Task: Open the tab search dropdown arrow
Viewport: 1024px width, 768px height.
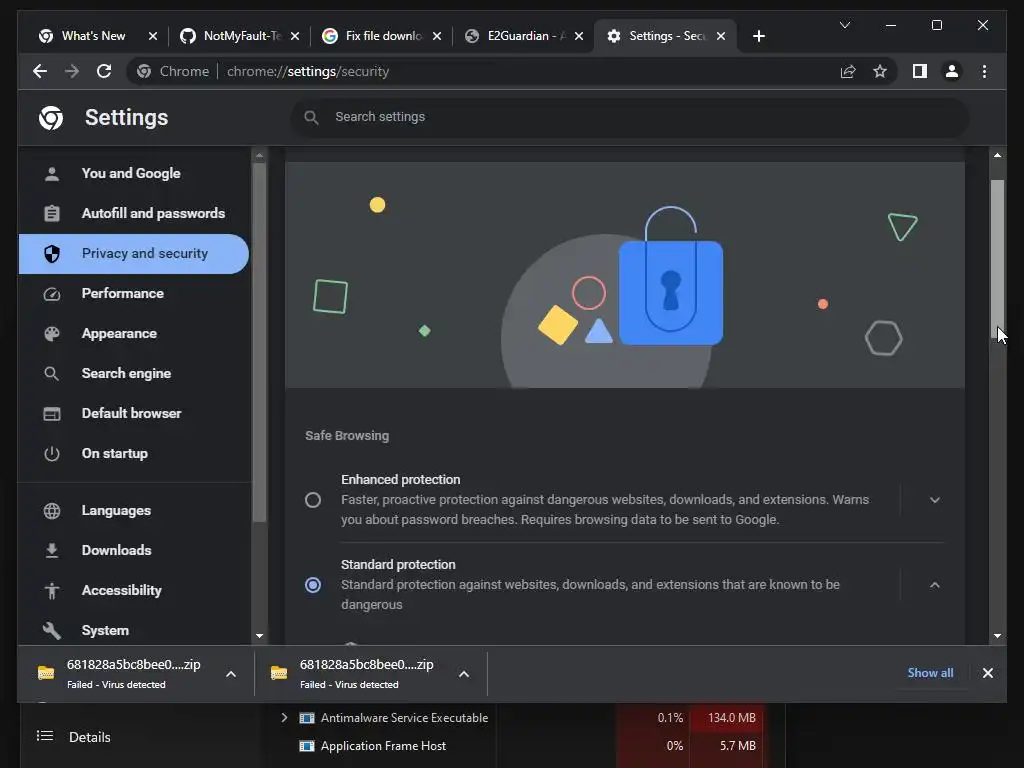Action: (x=844, y=25)
